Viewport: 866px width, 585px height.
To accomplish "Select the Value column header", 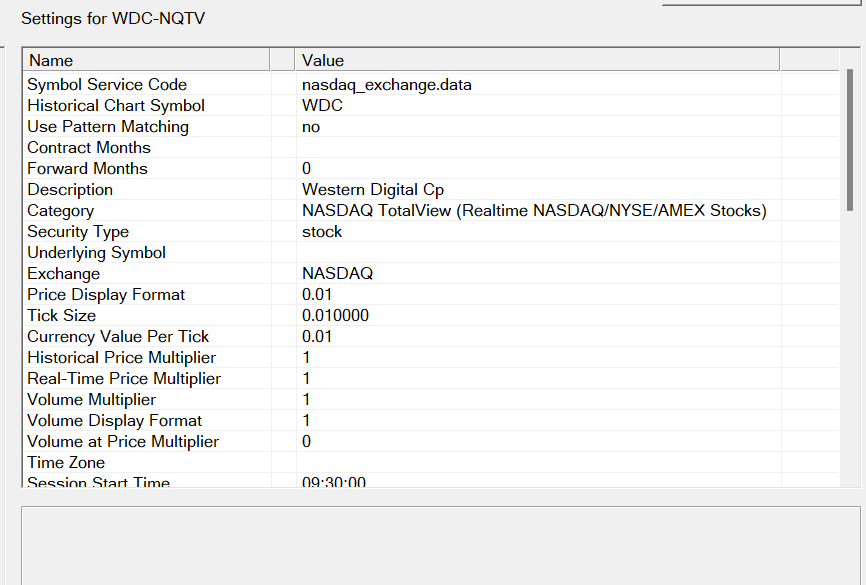I will (537, 60).
